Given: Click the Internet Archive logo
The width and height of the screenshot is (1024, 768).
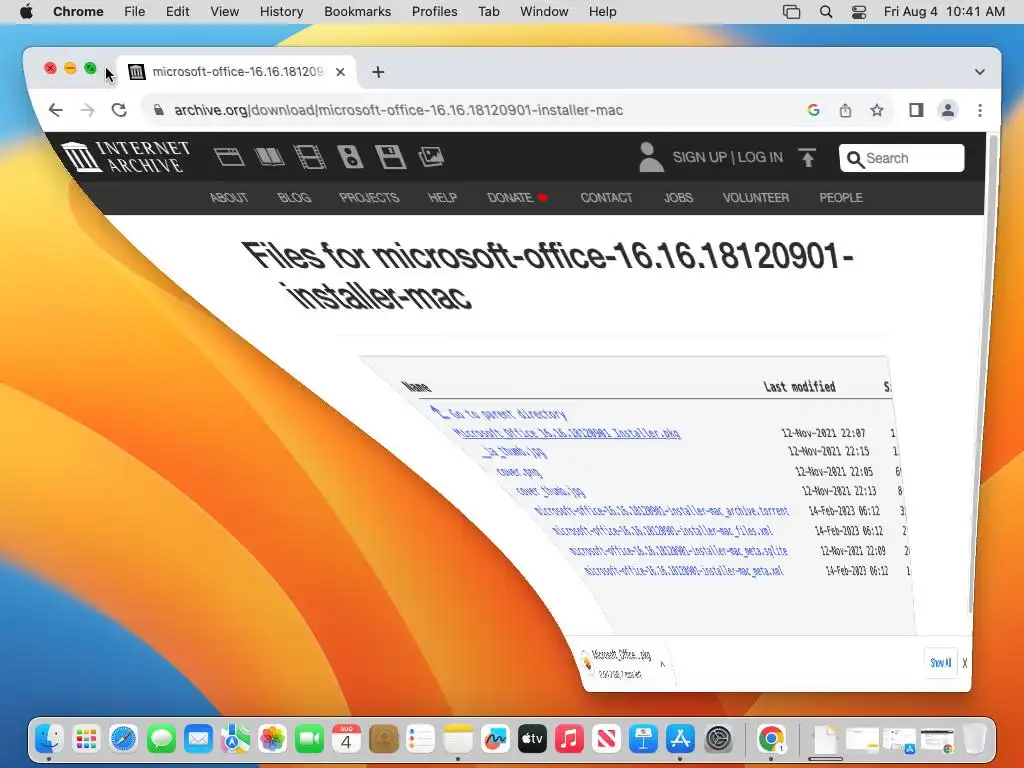Looking at the screenshot, I should click(126, 157).
